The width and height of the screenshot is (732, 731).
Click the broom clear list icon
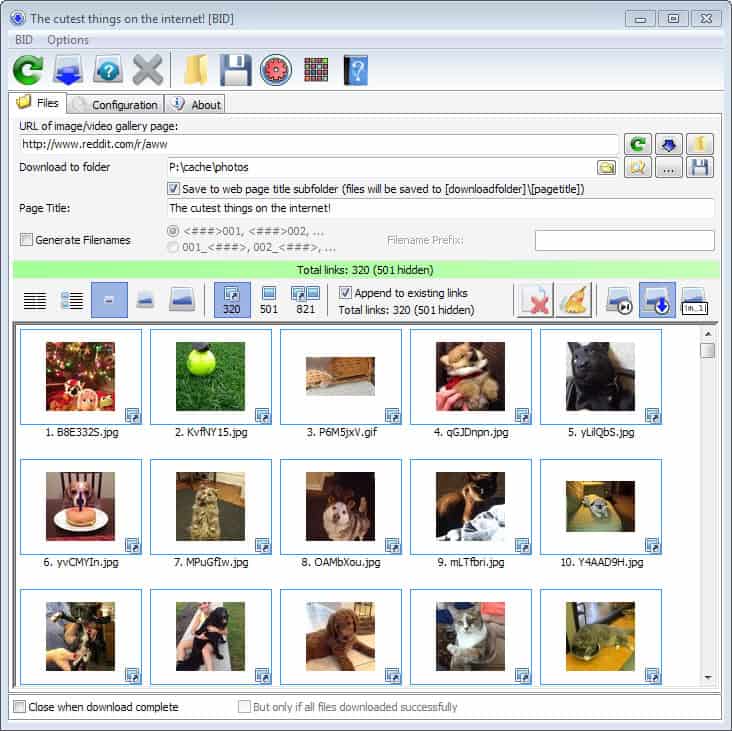[574, 300]
